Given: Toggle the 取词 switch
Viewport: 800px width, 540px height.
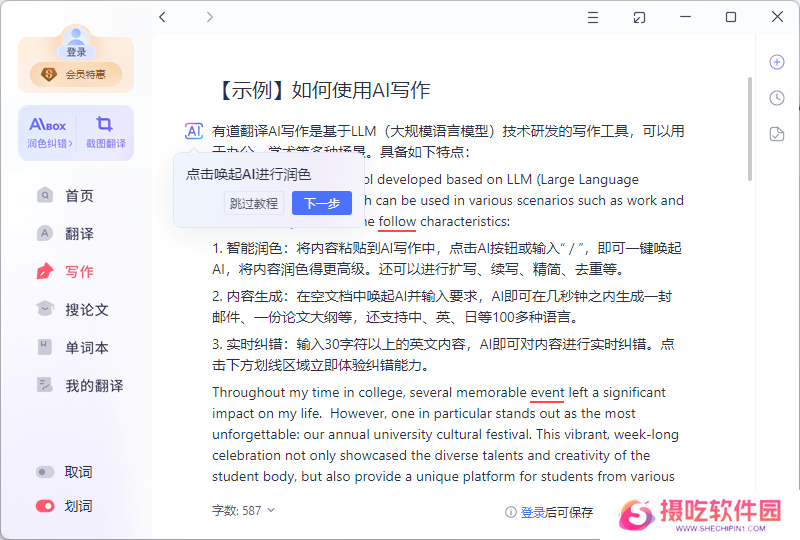Looking at the screenshot, I should point(45,472).
